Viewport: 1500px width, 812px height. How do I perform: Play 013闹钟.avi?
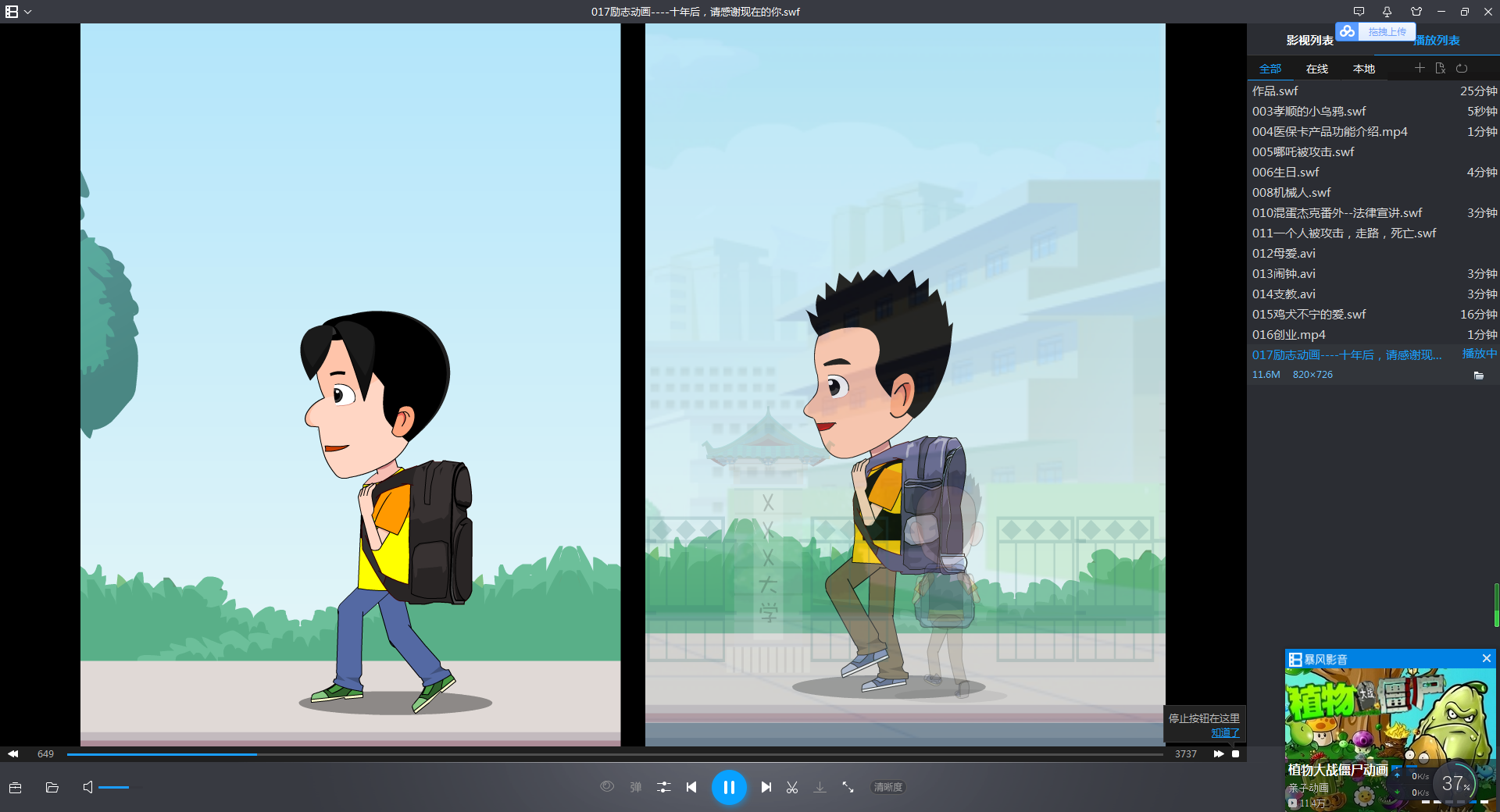pyautogui.click(x=1373, y=274)
